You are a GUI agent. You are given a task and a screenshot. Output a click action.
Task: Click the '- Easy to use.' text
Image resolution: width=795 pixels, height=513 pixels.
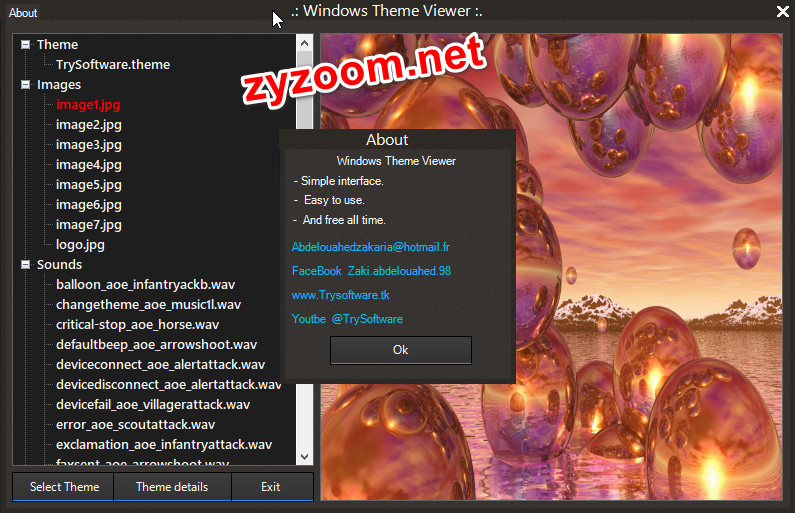tap(329, 200)
